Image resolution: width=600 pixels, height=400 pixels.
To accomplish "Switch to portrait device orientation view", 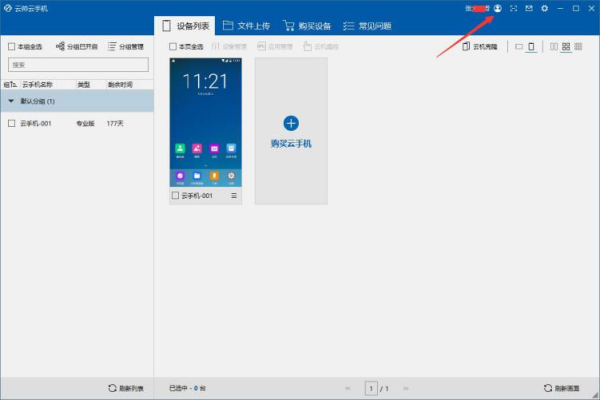I will coord(531,47).
